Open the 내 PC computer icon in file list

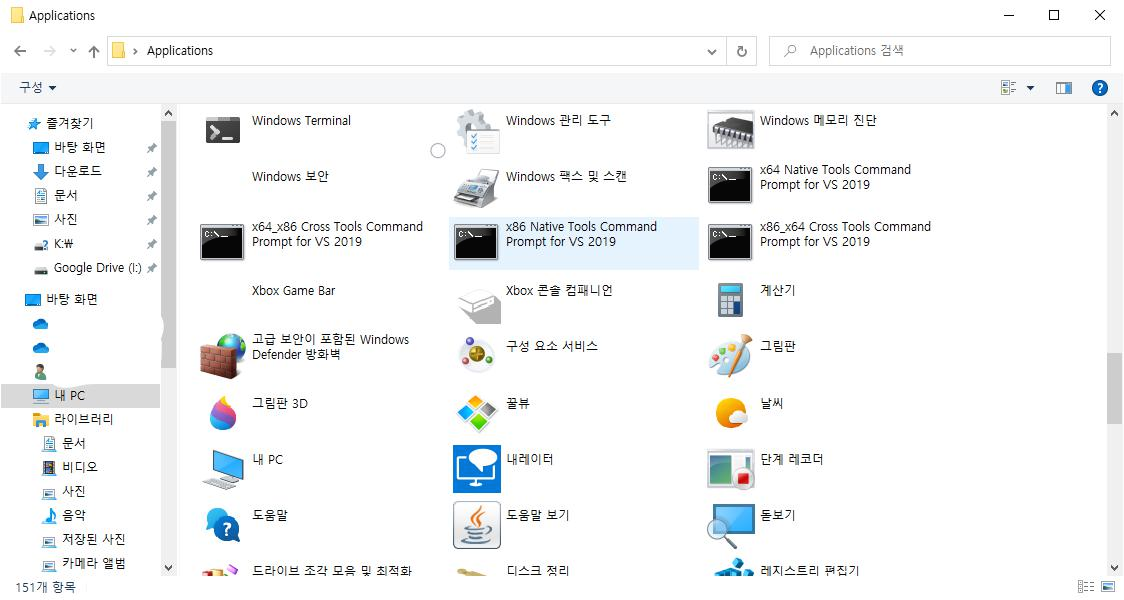(x=223, y=469)
